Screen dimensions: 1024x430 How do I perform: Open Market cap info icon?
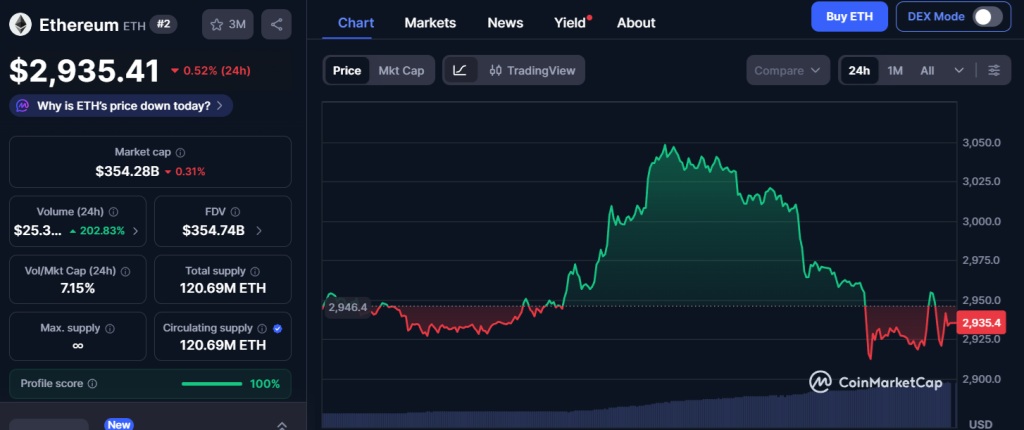pos(181,152)
